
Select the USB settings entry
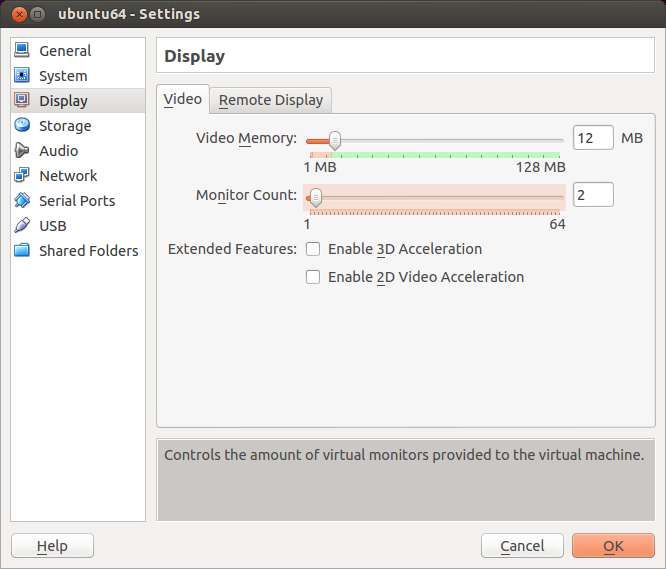click(78, 226)
